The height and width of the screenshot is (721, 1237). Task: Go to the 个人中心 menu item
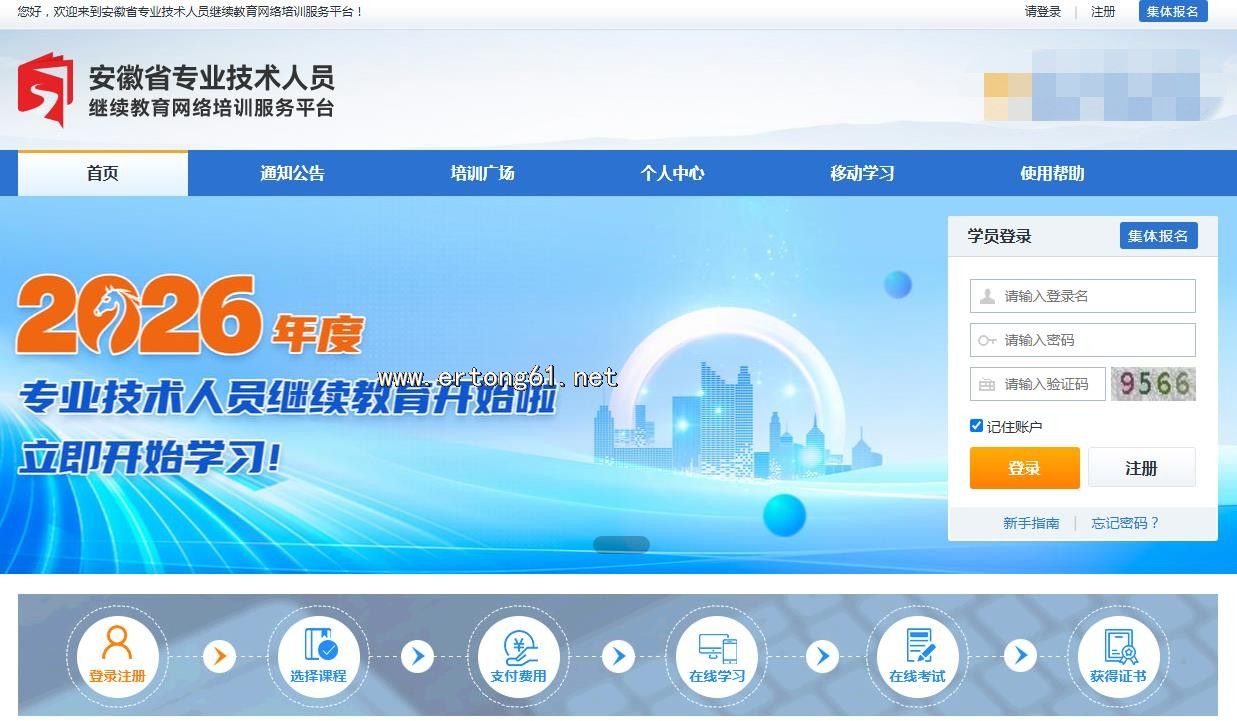672,173
